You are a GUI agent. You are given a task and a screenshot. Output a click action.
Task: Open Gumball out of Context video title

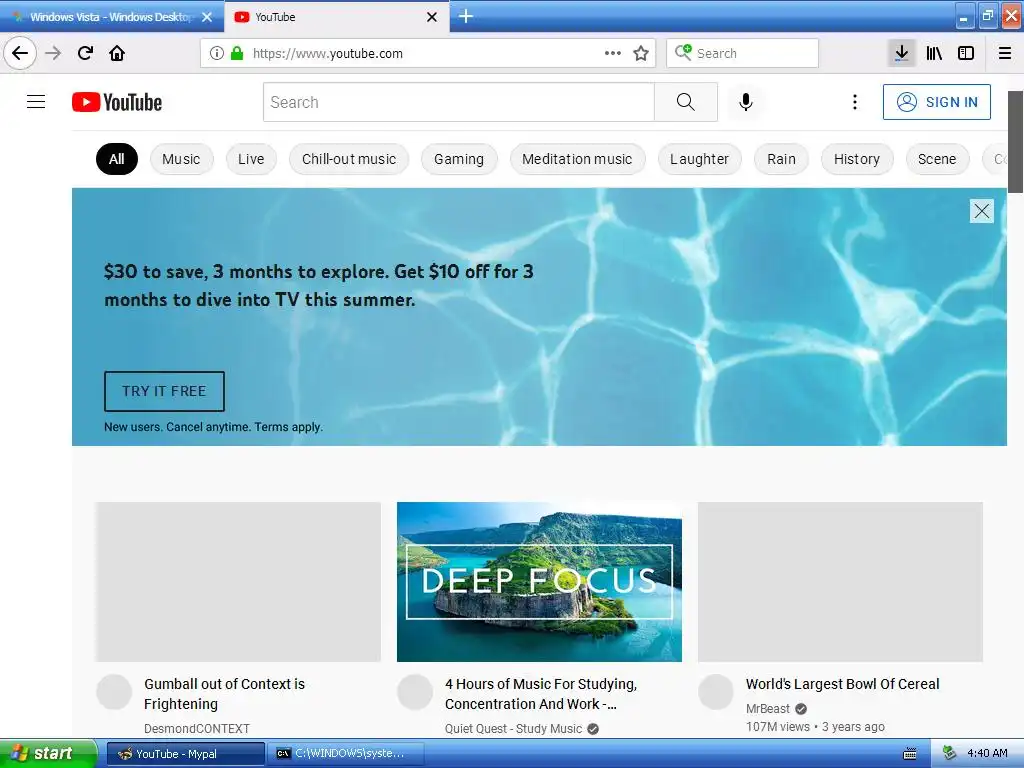[225, 694]
